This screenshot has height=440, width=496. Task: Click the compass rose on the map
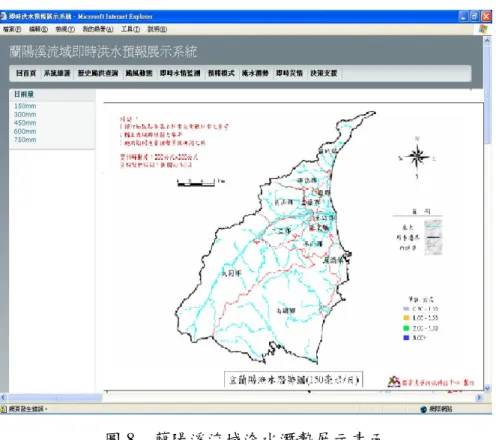[x=417, y=157]
